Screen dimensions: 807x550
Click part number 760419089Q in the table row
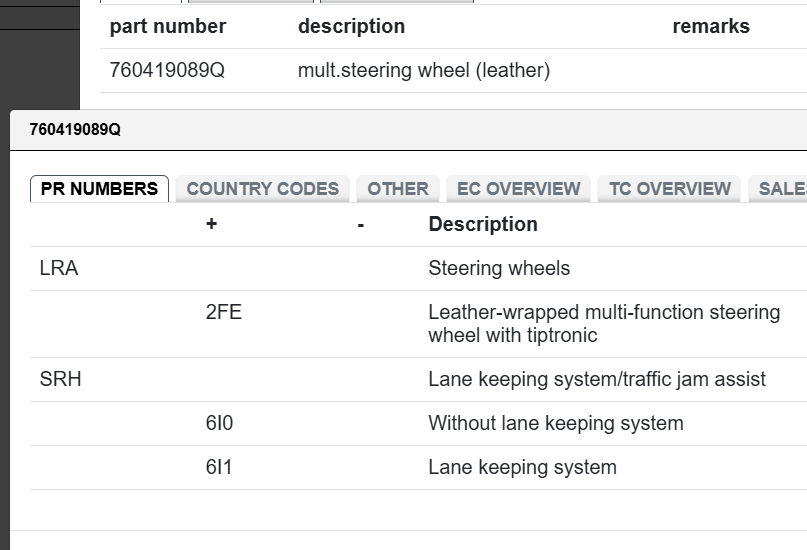(167, 71)
